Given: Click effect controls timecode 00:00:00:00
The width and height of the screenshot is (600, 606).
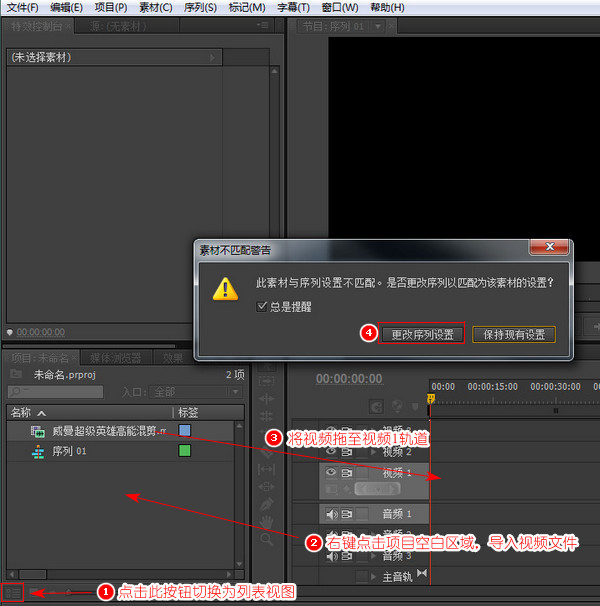Looking at the screenshot, I should [41, 332].
